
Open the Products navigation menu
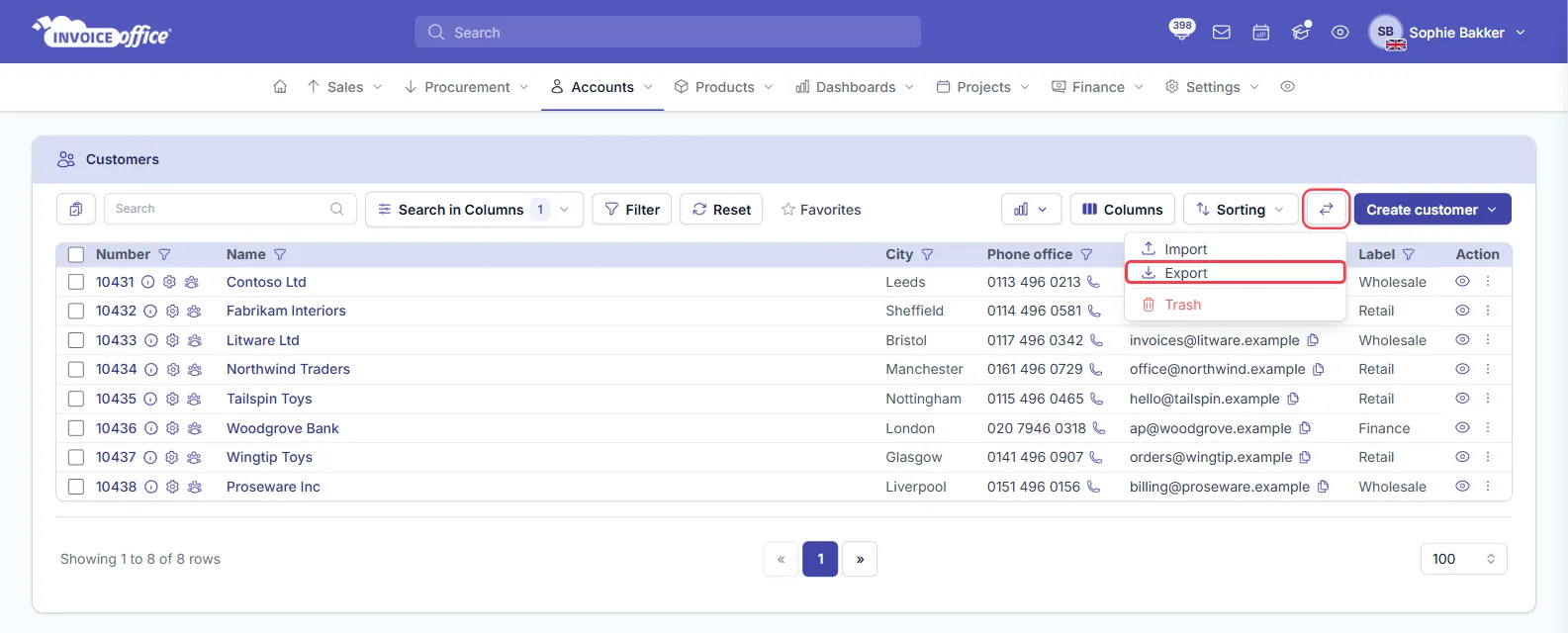click(x=724, y=87)
